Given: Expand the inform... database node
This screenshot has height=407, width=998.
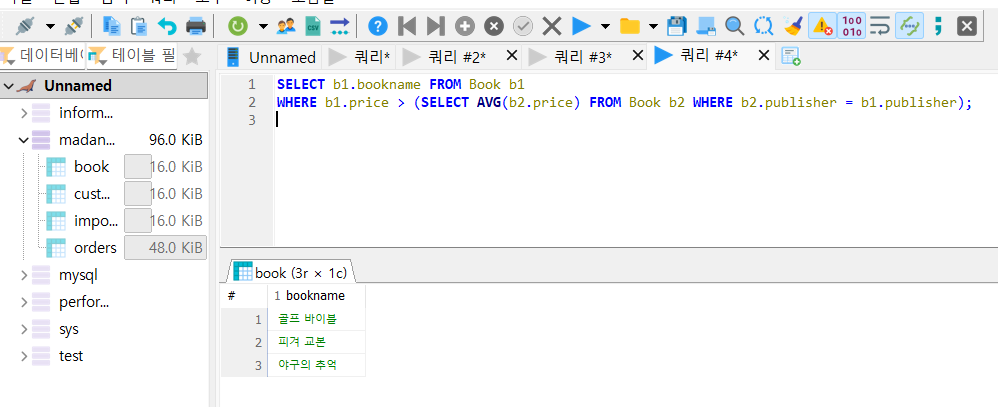Looking at the screenshot, I should point(24,113).
